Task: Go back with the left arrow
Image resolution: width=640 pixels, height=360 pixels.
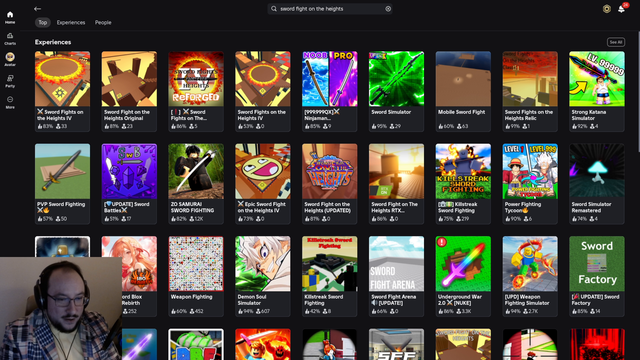Action: [x=38, y=9]
